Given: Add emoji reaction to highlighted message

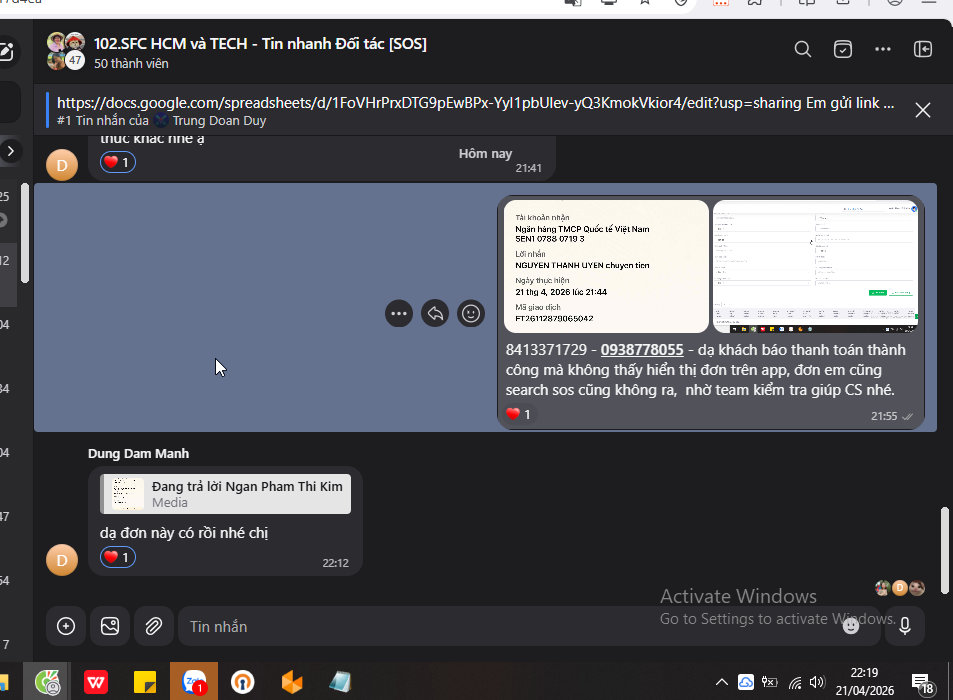Looking at the screenshot, I should click(x=470, y=314).
